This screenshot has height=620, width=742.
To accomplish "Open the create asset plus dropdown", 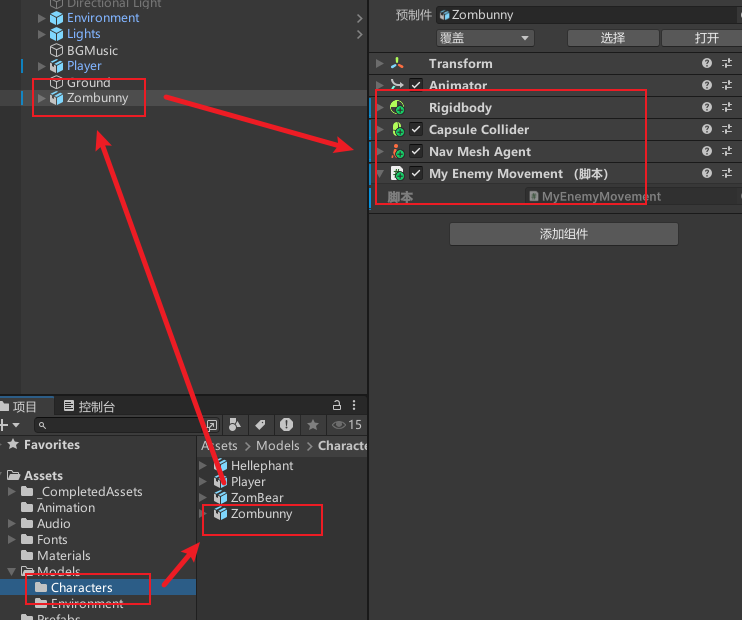I will click(x=9, y=425).
